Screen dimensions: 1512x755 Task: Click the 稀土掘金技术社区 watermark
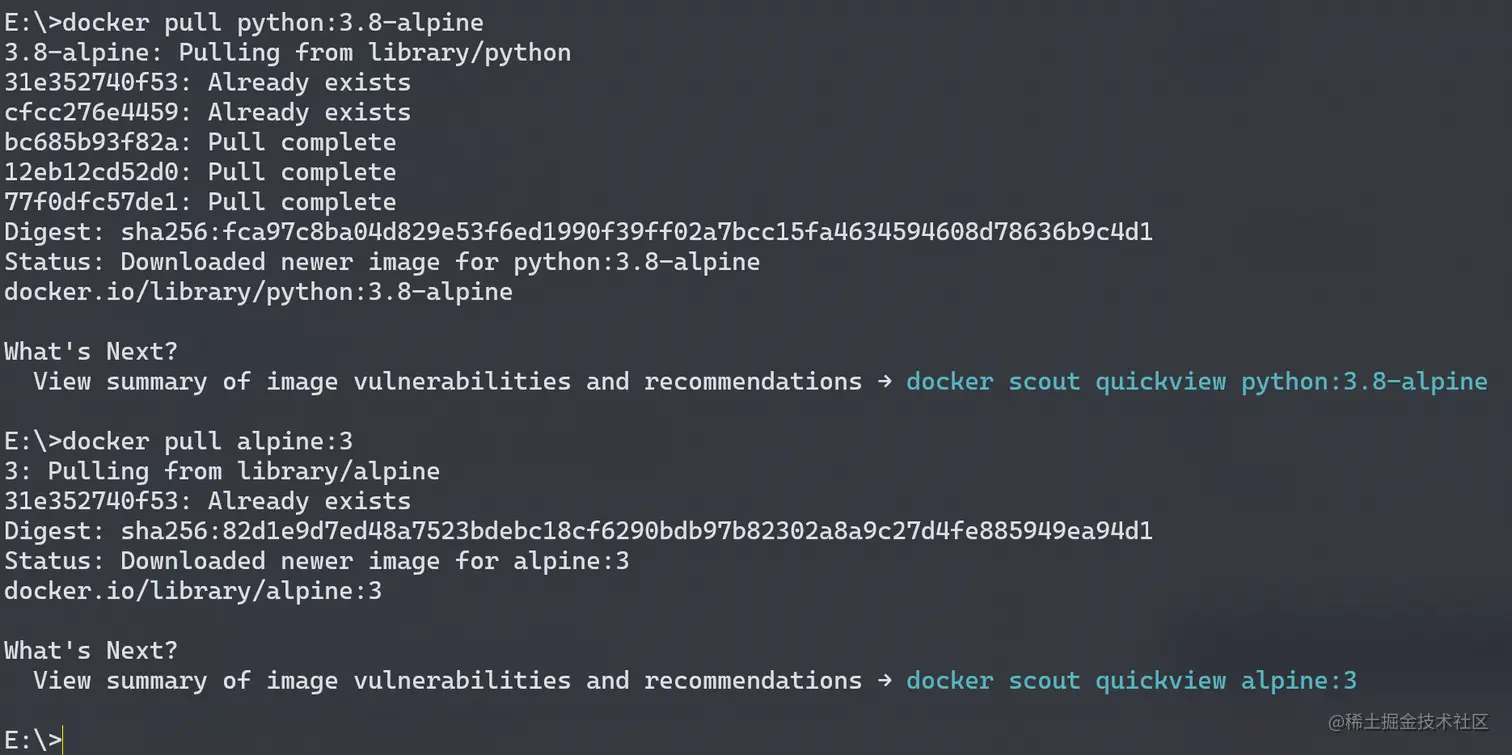[x=1407, y=721]
